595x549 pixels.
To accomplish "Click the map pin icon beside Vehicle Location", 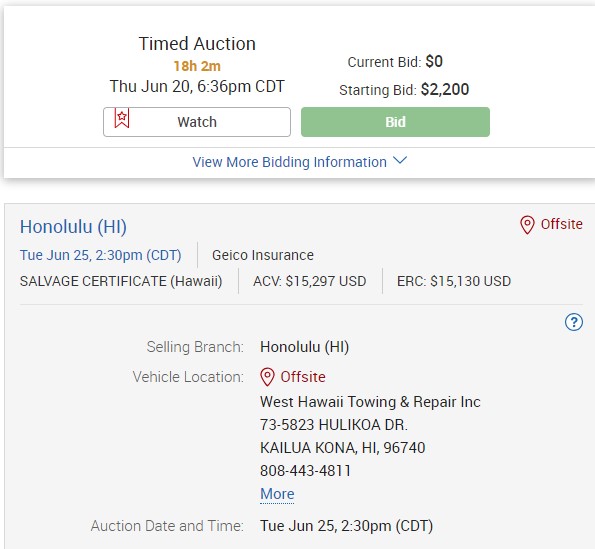I will [x=267, y=377].
